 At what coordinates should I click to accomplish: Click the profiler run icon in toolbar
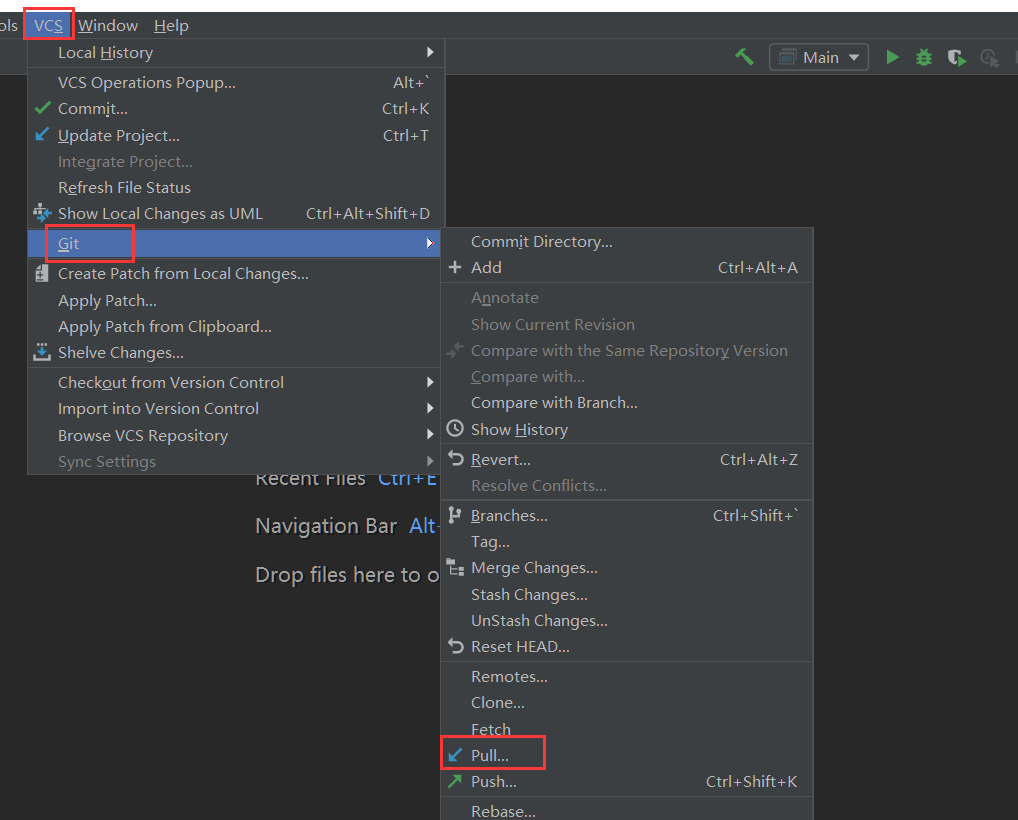(x=989, y=58)
